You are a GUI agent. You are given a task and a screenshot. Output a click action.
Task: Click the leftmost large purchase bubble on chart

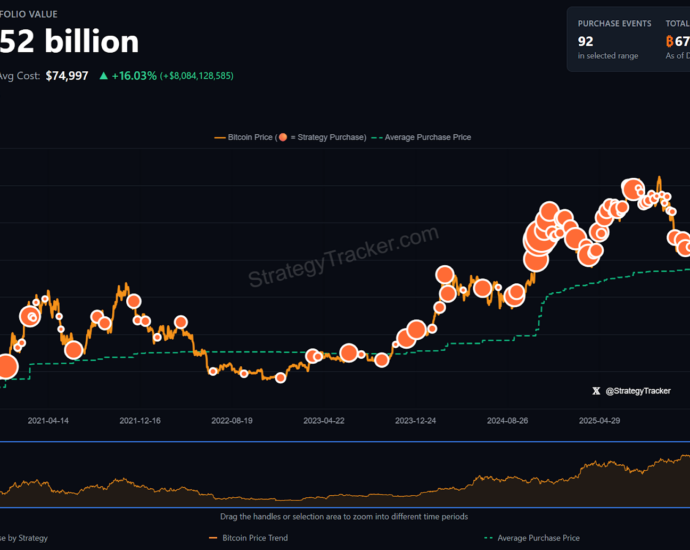tap(5, 367)
